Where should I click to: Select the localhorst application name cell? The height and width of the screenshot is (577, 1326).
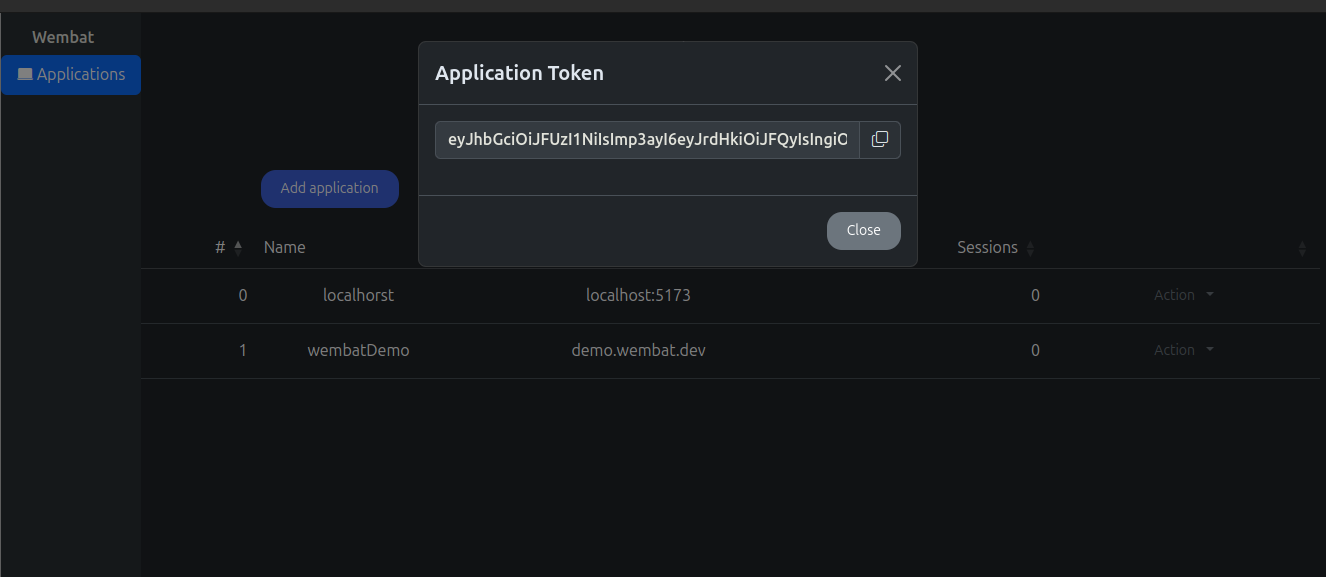(358, 295)
